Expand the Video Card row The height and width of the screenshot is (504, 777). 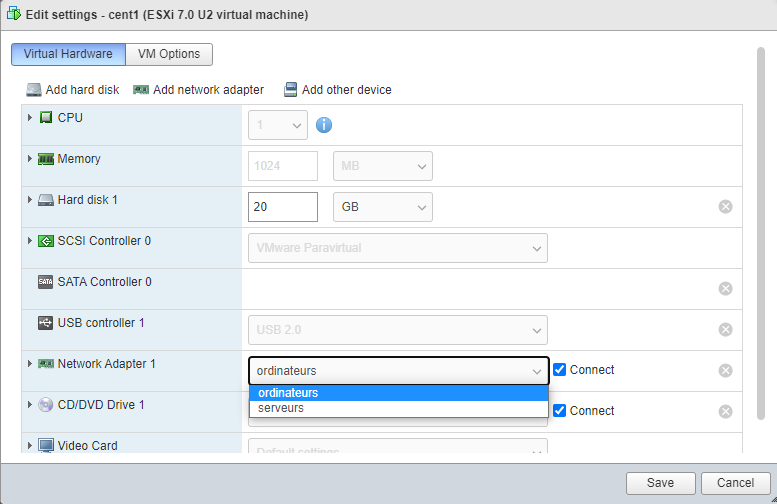coord(30,446)
